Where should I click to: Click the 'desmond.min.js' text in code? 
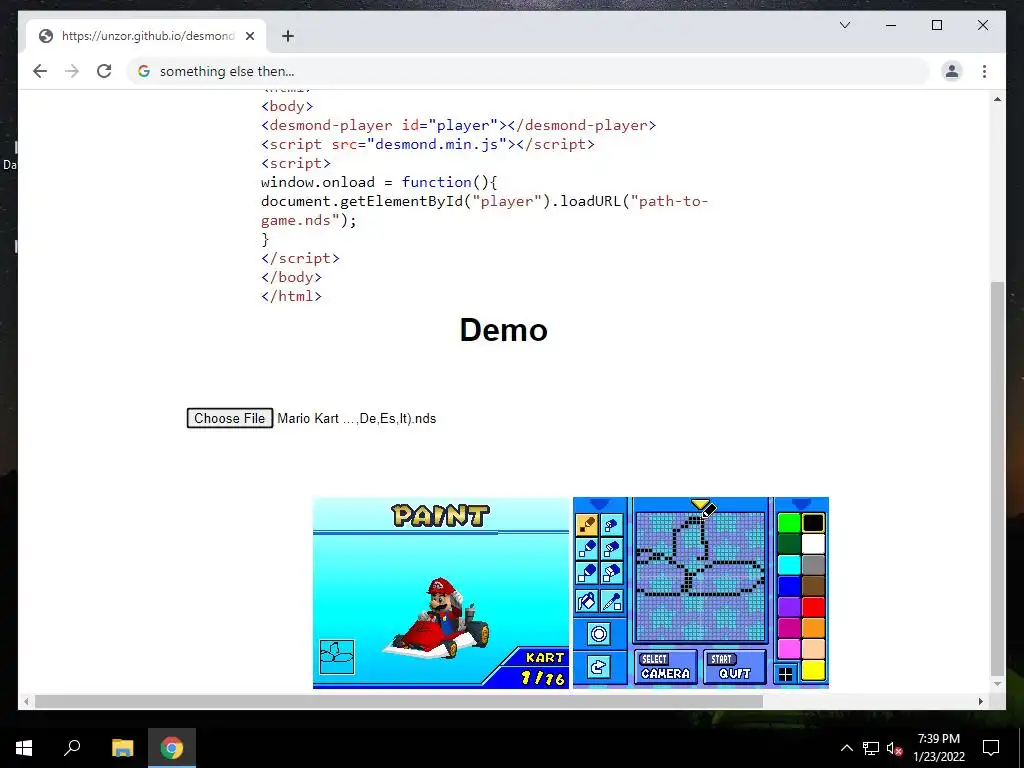[x=437, y=144]
